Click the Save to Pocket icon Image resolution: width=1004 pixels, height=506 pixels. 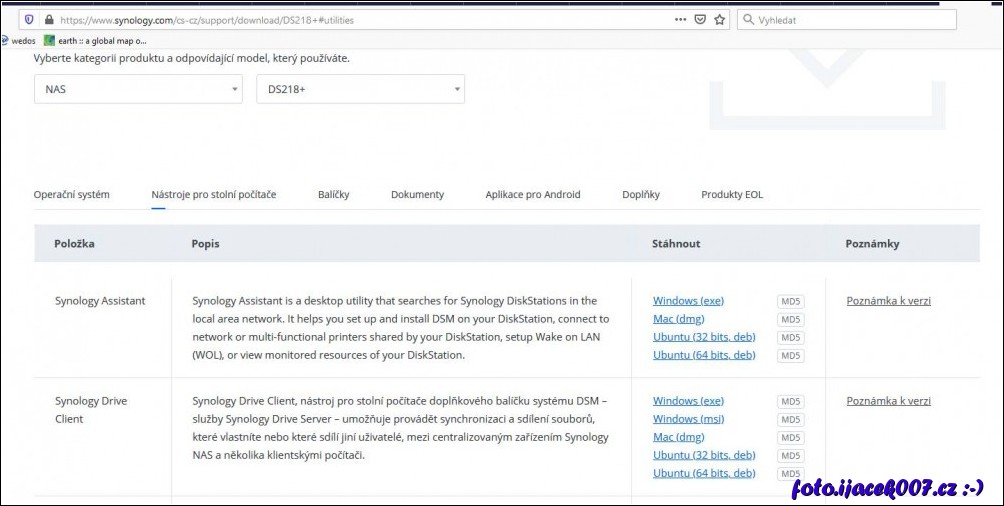click(x=700, y=19)
